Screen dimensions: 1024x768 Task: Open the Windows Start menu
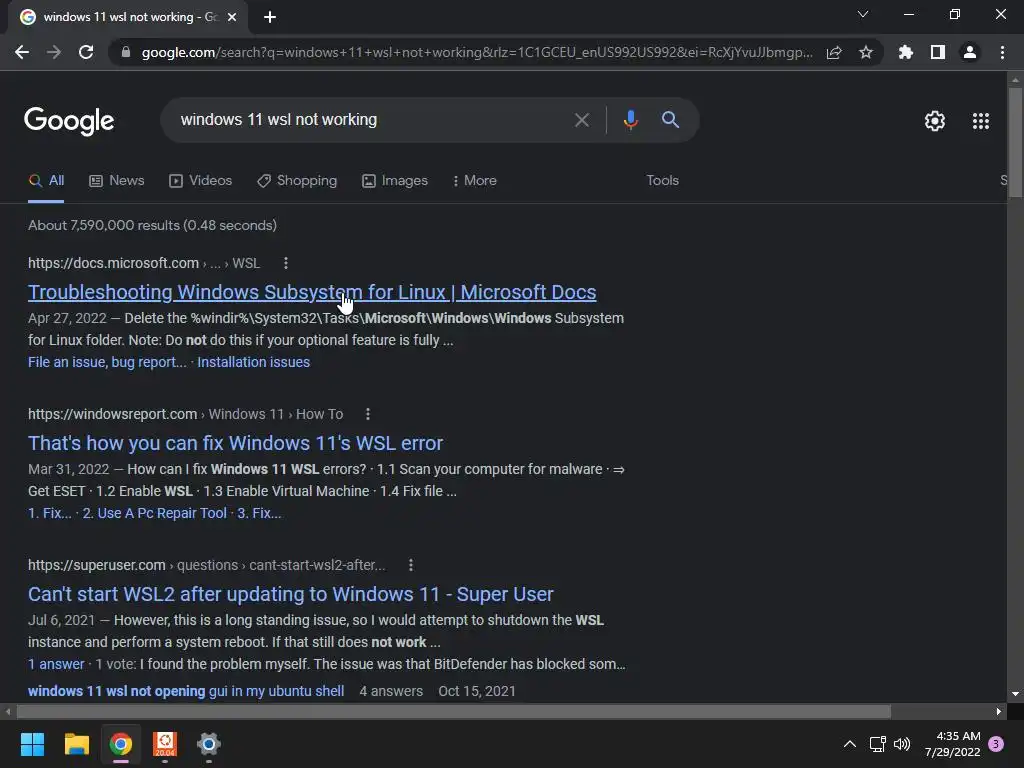tap(32, 744)
